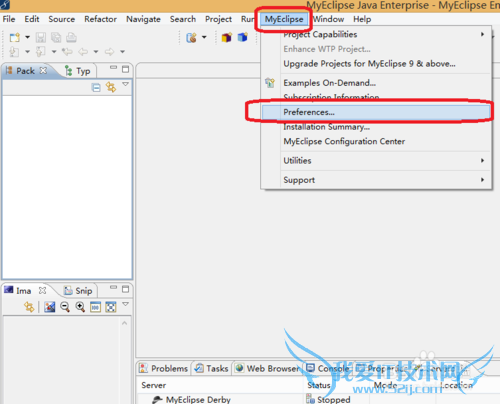
Task: Collapse All in Package Explorer
Action: click(x=96, y=88)
